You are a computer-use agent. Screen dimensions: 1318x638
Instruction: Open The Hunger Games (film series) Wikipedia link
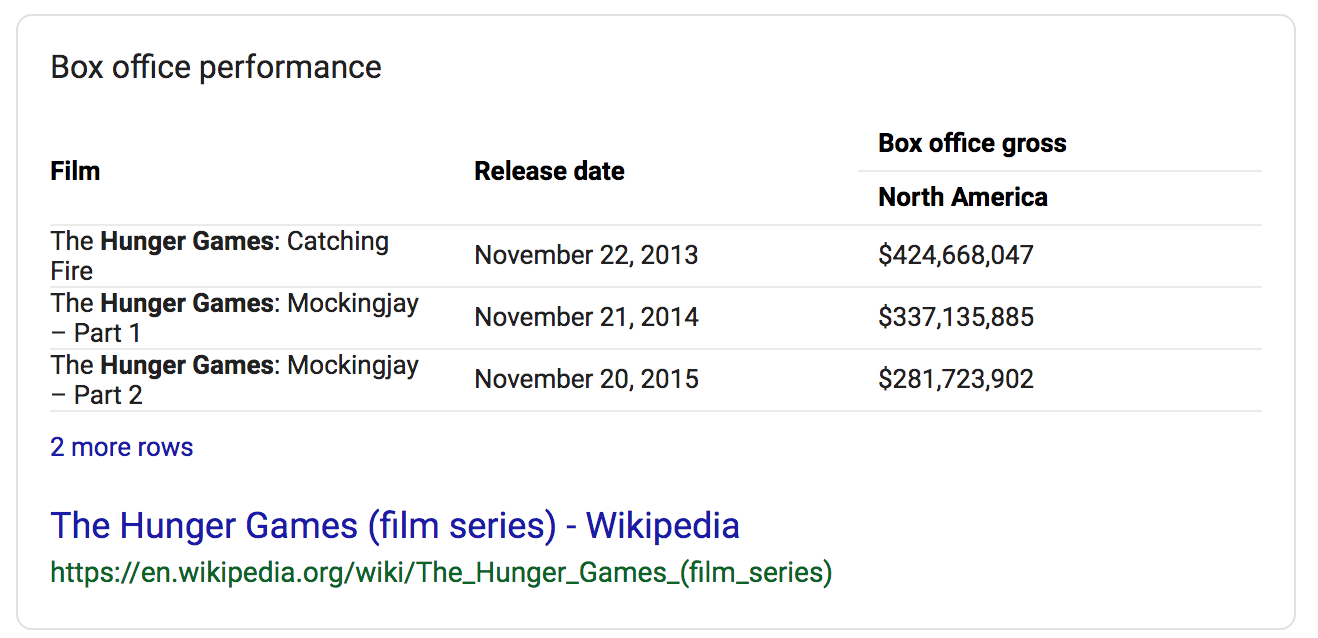(x=395, y=525)
